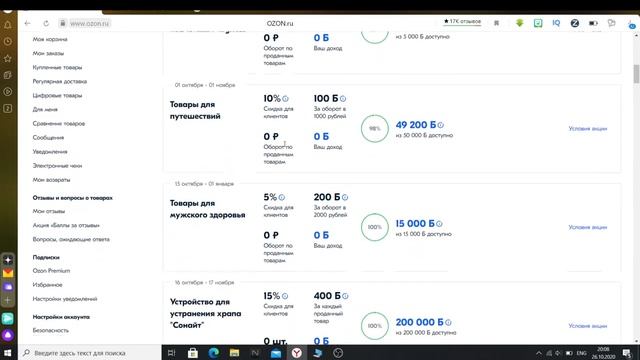Open Регулярная доставка in sidebar
This screenshot has height=360, width=640.
(x=60, y=82)
